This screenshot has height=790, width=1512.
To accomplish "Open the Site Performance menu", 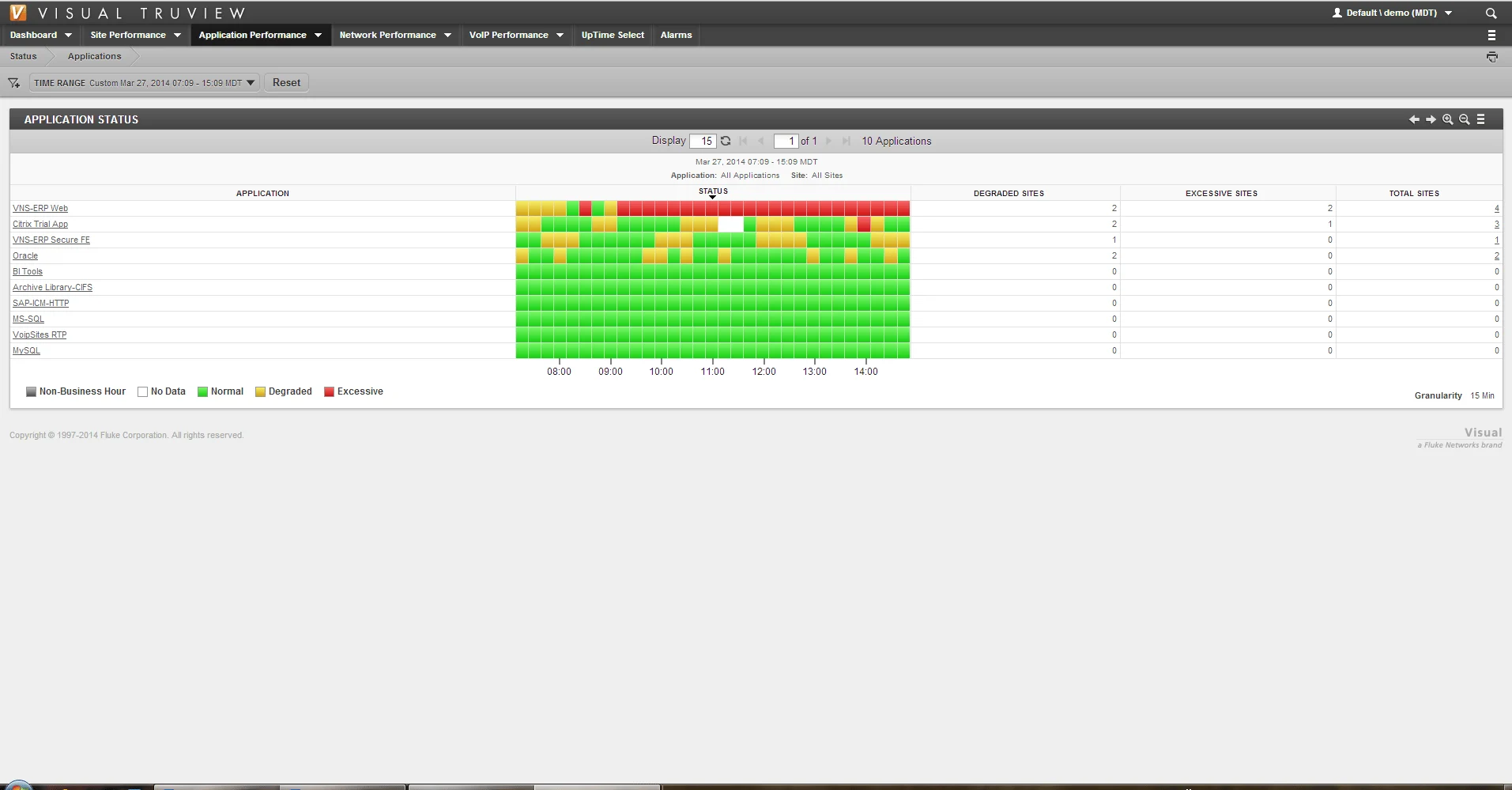I will point(128,35).
